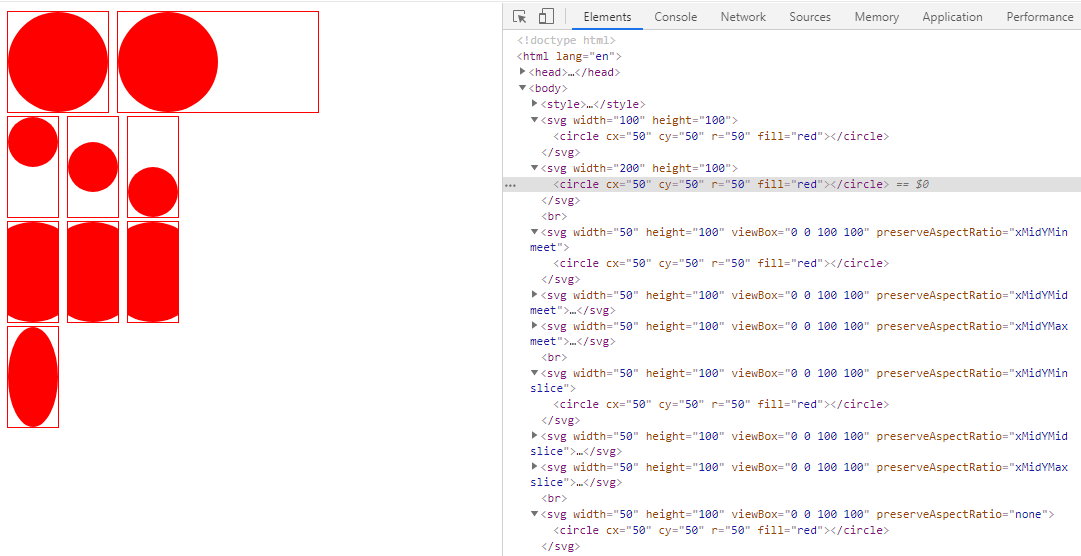Click the red circle in the wide svg box
The height and width of the screenshot is (556, 1081).
coord(167,62)
